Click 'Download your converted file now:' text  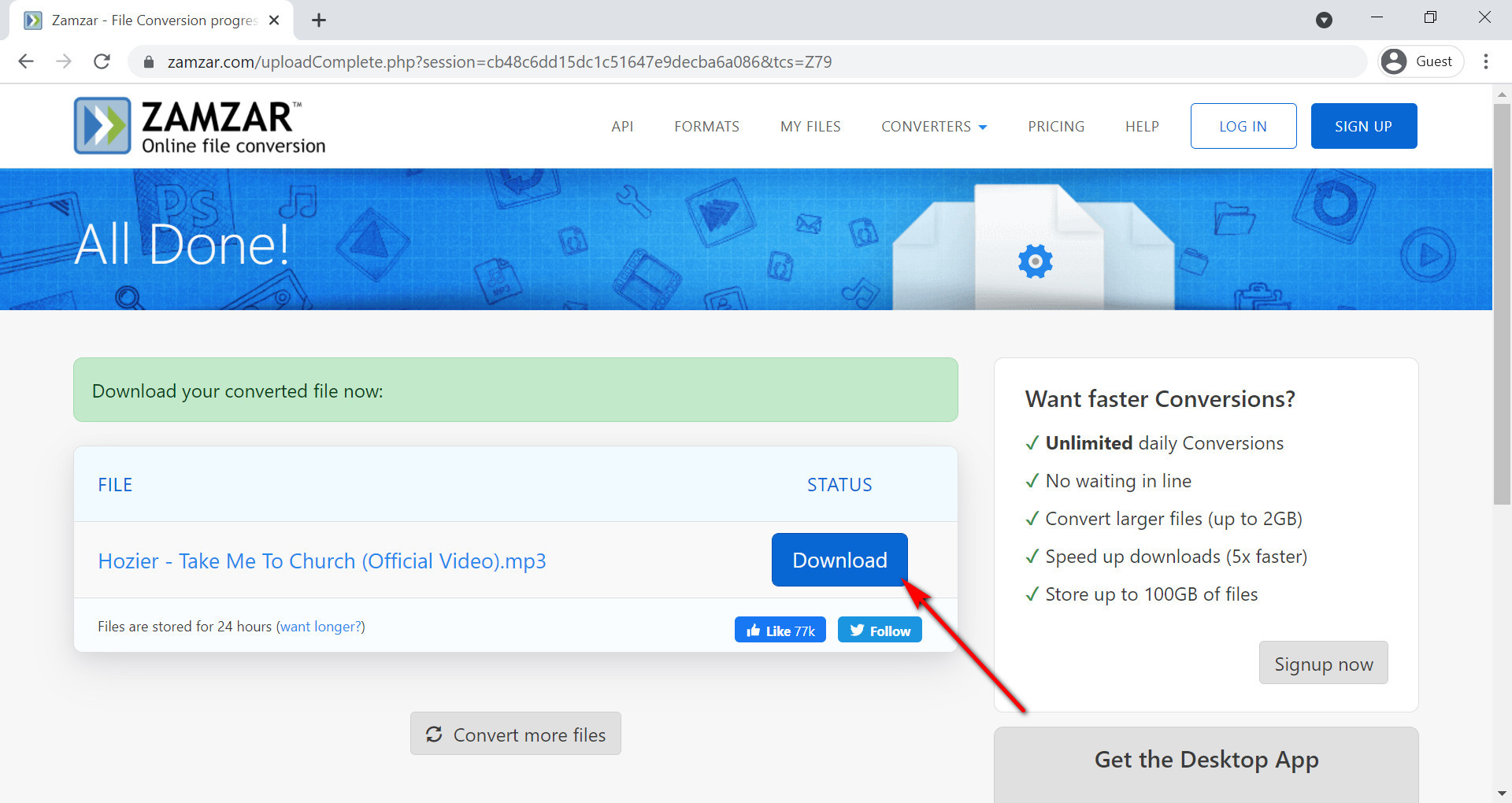[x=238, y=391]
